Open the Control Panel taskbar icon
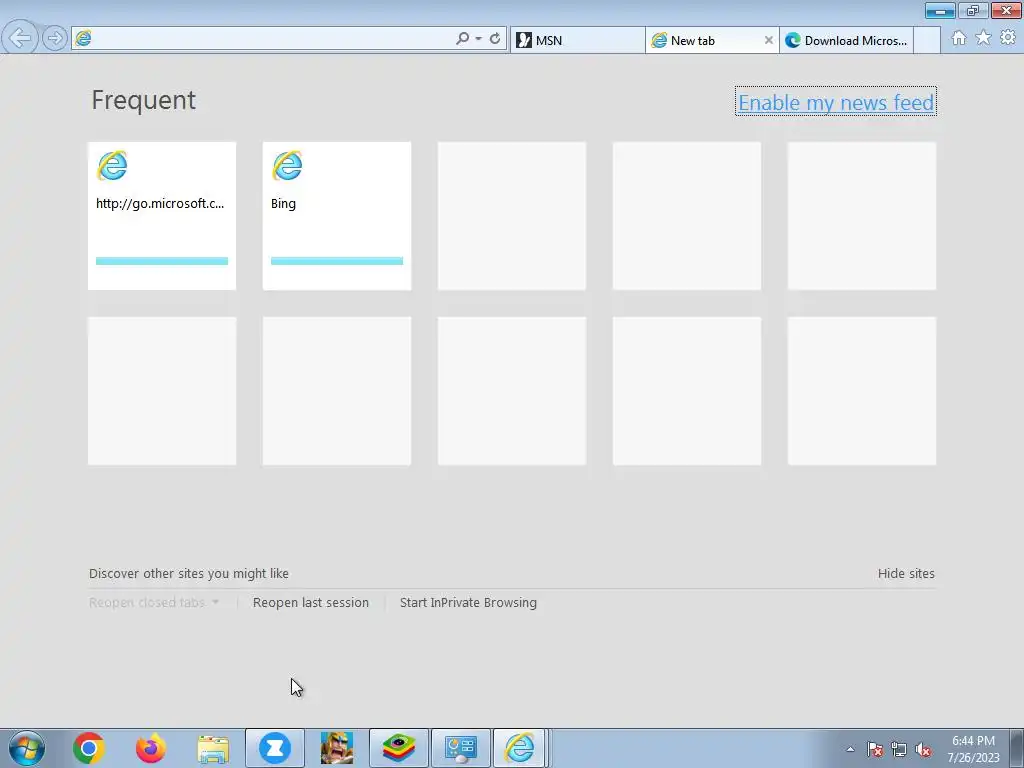 pos(461,748)
